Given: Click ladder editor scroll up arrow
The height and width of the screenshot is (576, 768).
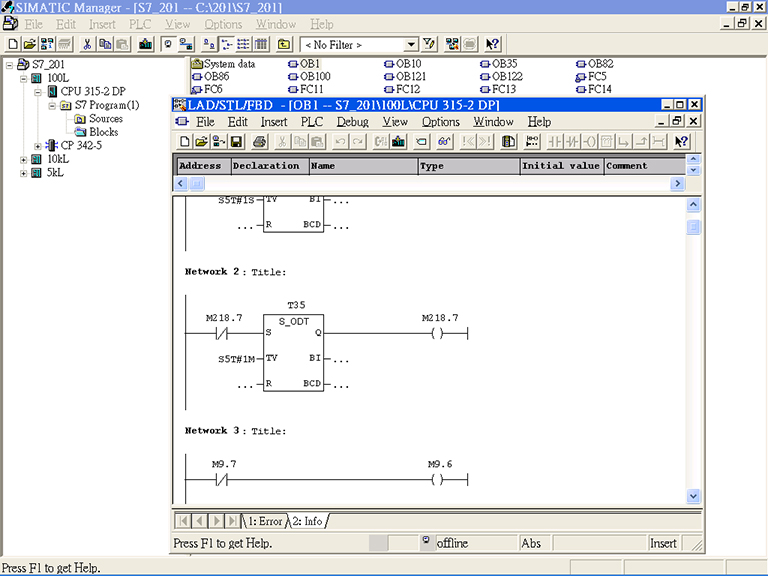Looking at the screenshot, I should coord(693,204).
